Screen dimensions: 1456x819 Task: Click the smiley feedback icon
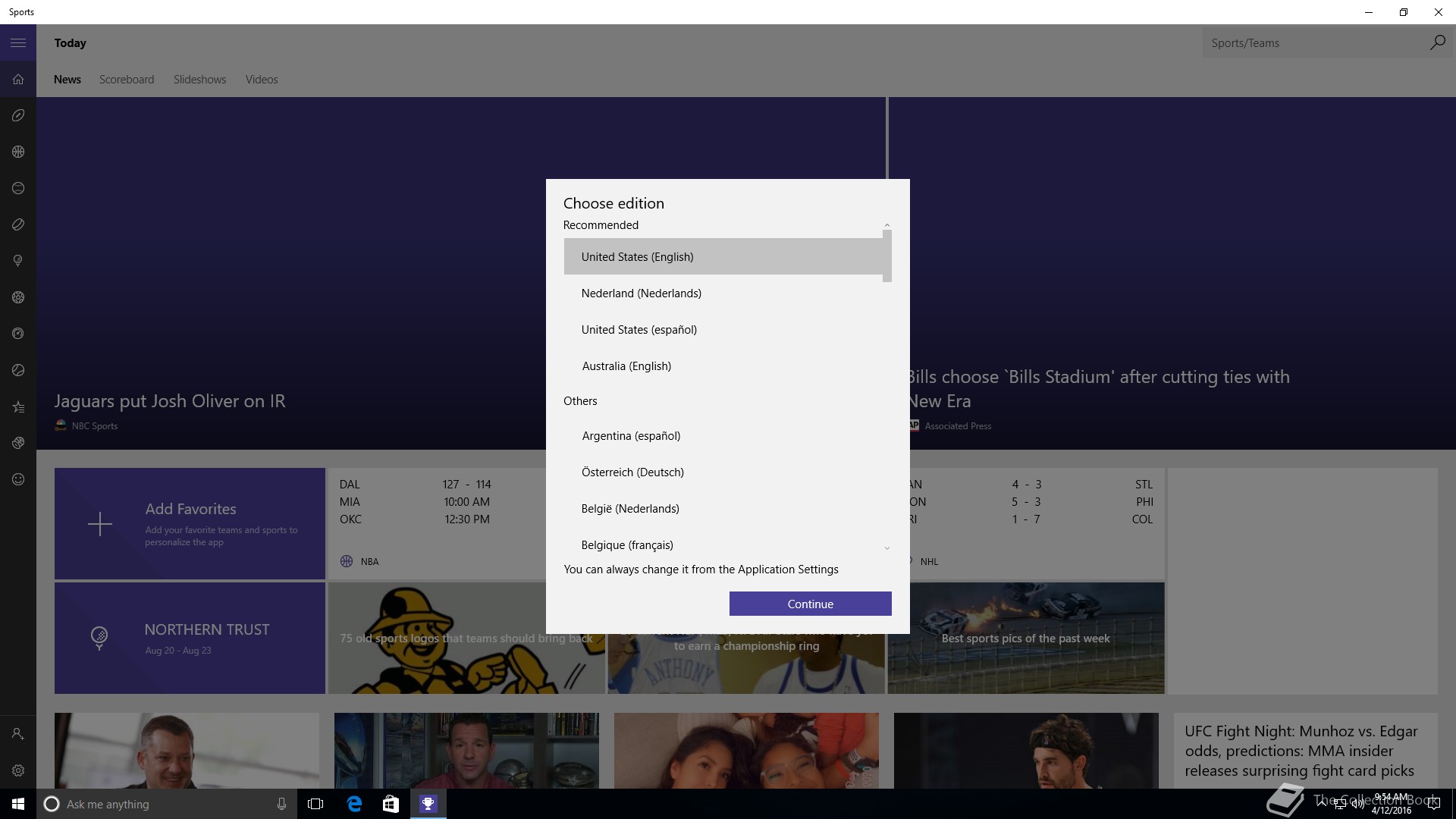[x=18, y=479]
